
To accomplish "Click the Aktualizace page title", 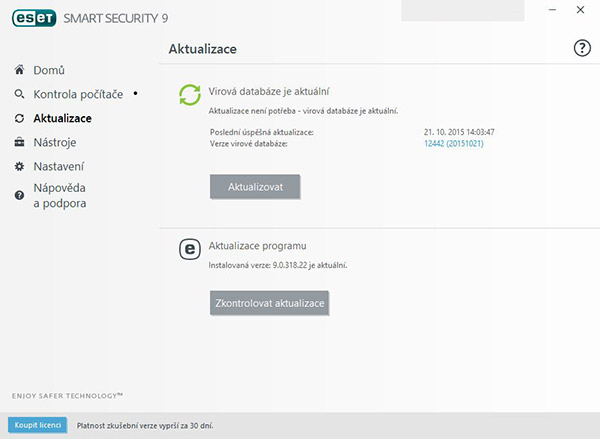I will [202, 49].
